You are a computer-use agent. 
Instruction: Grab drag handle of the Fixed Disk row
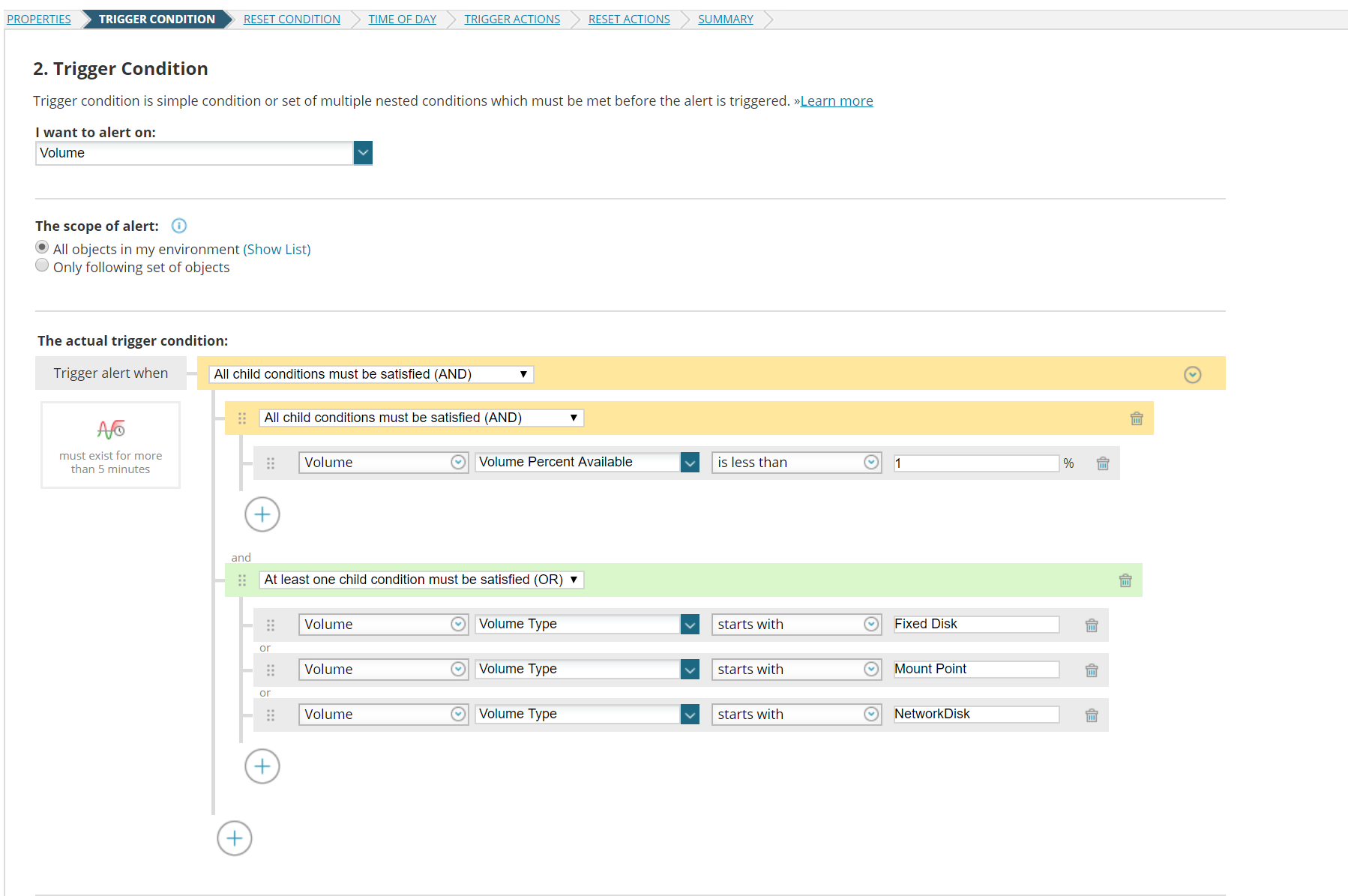pos(271,625)
